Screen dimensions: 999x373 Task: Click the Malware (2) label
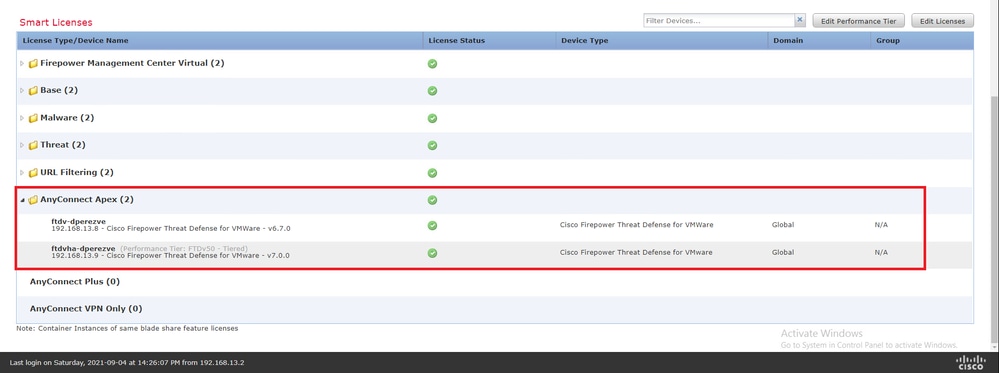pyautogui.click(x=67, y=118)
